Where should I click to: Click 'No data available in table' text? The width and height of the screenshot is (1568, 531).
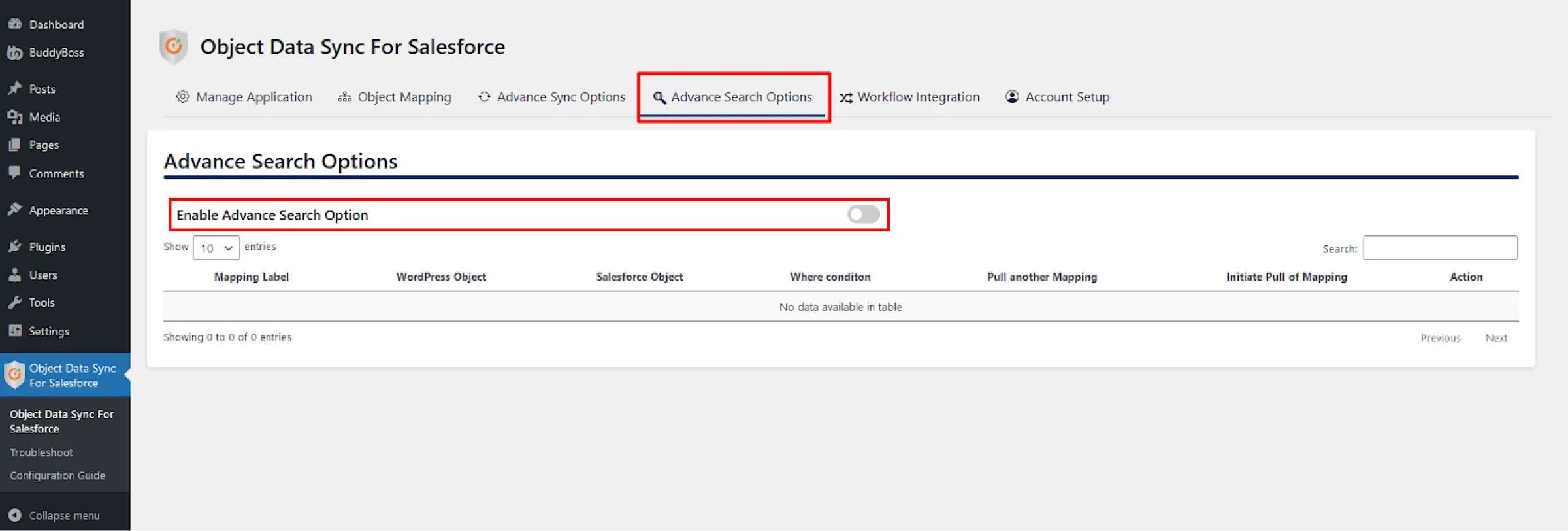[840, 307]
